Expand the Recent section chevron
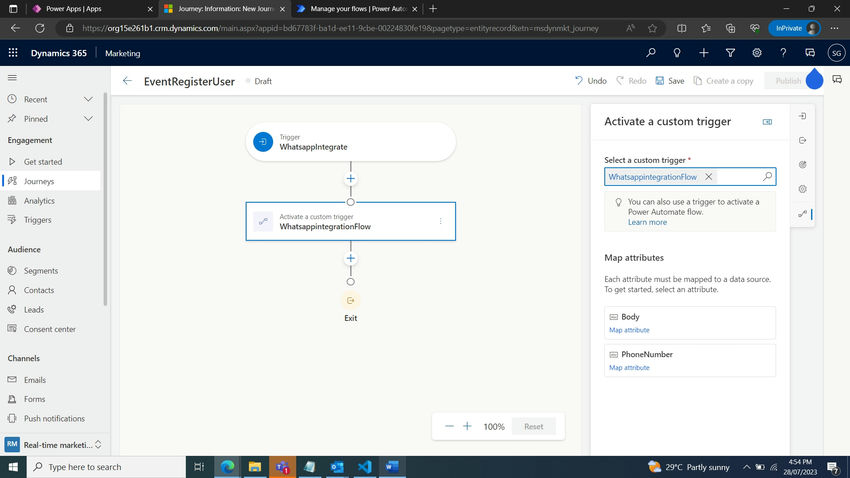Viewport: 850px width, 478px height. 88,99
